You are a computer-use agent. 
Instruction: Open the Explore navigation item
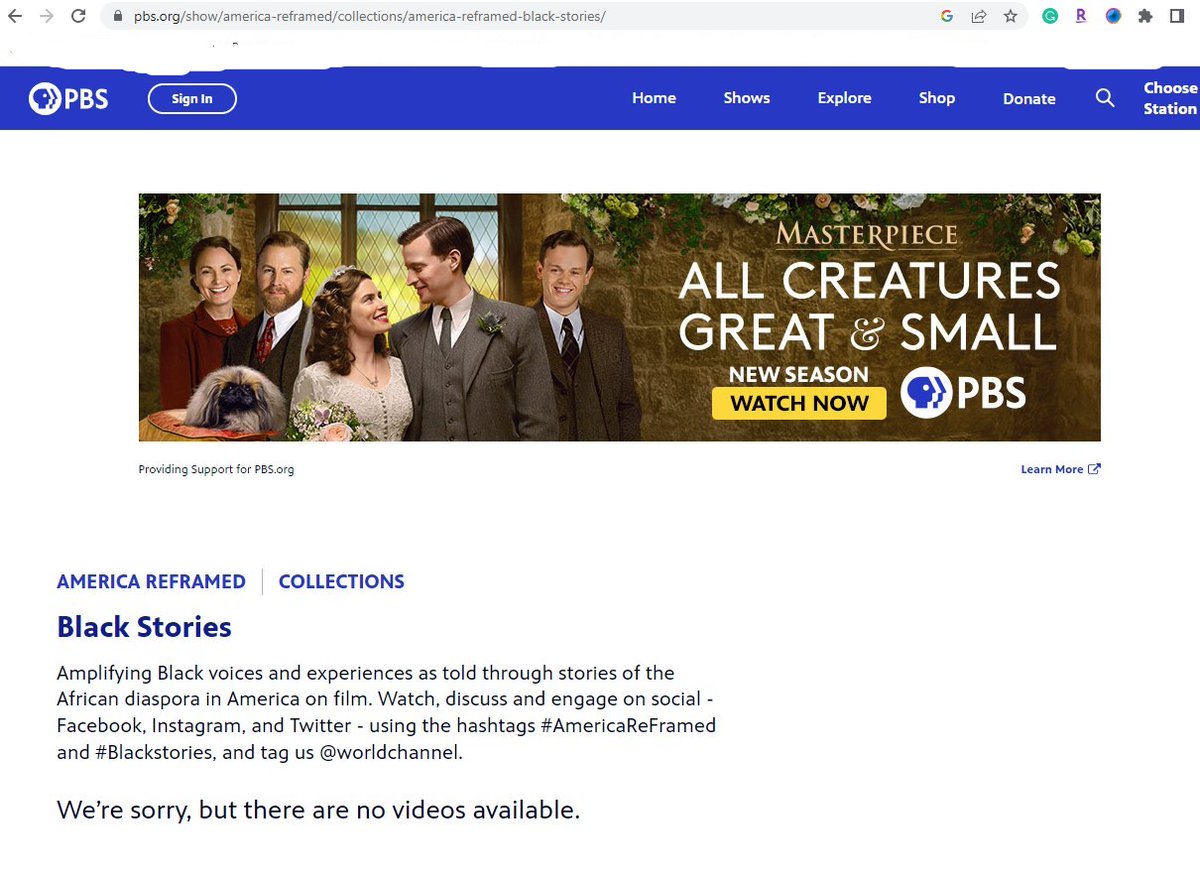pos(844,98)
